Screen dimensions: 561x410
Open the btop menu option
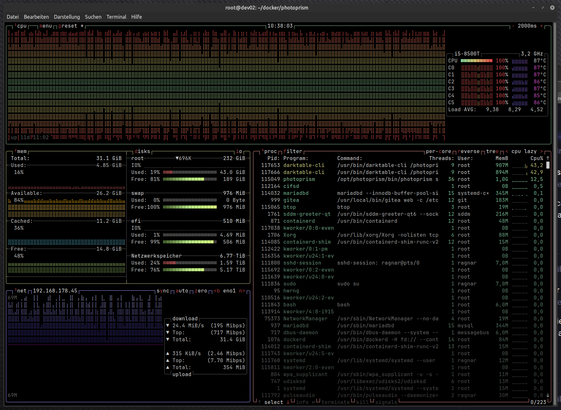tap(46, 26)
